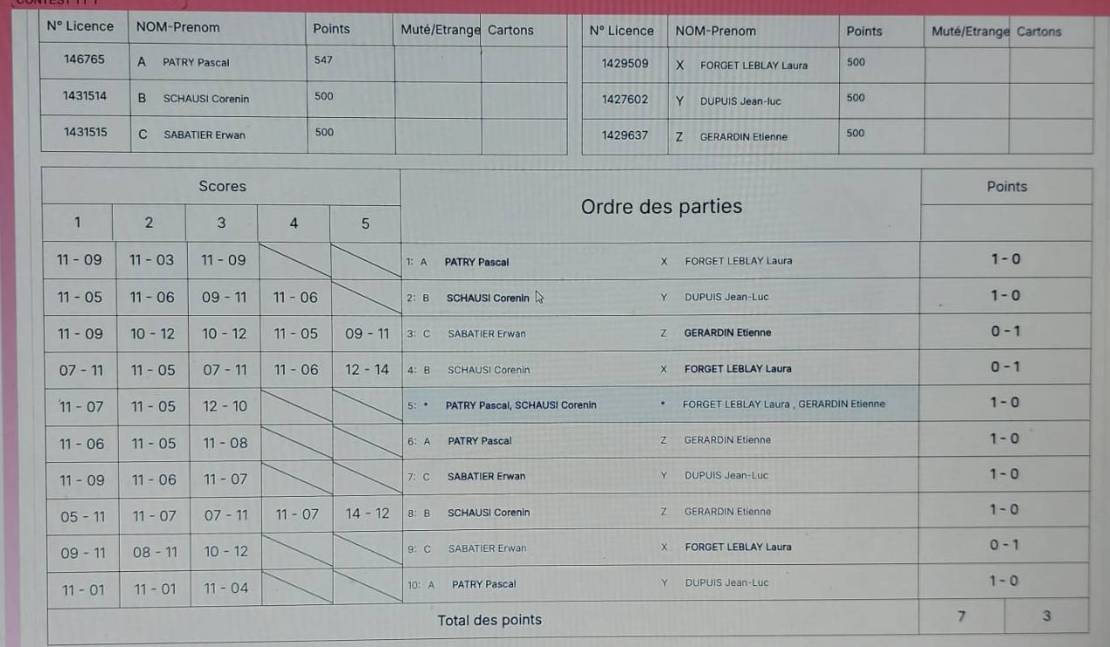The height and width of the screenshot is (647, 1110).
Task: Click Muté/Etrange cell in PATRY Pascal's team row
Action: pos(437,62)
